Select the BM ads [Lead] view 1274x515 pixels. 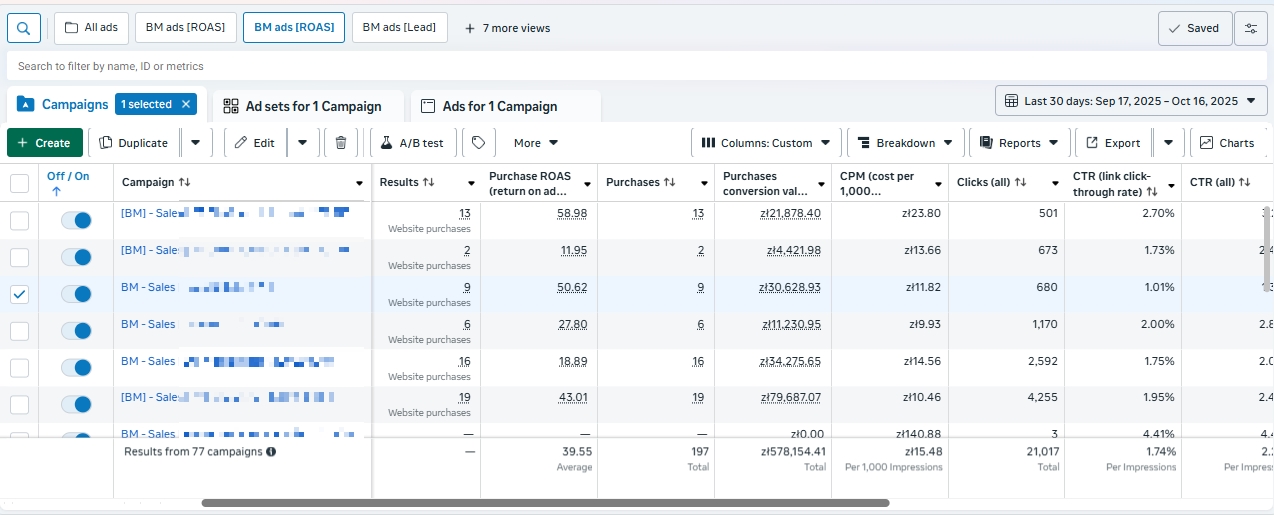pos(399,28)
